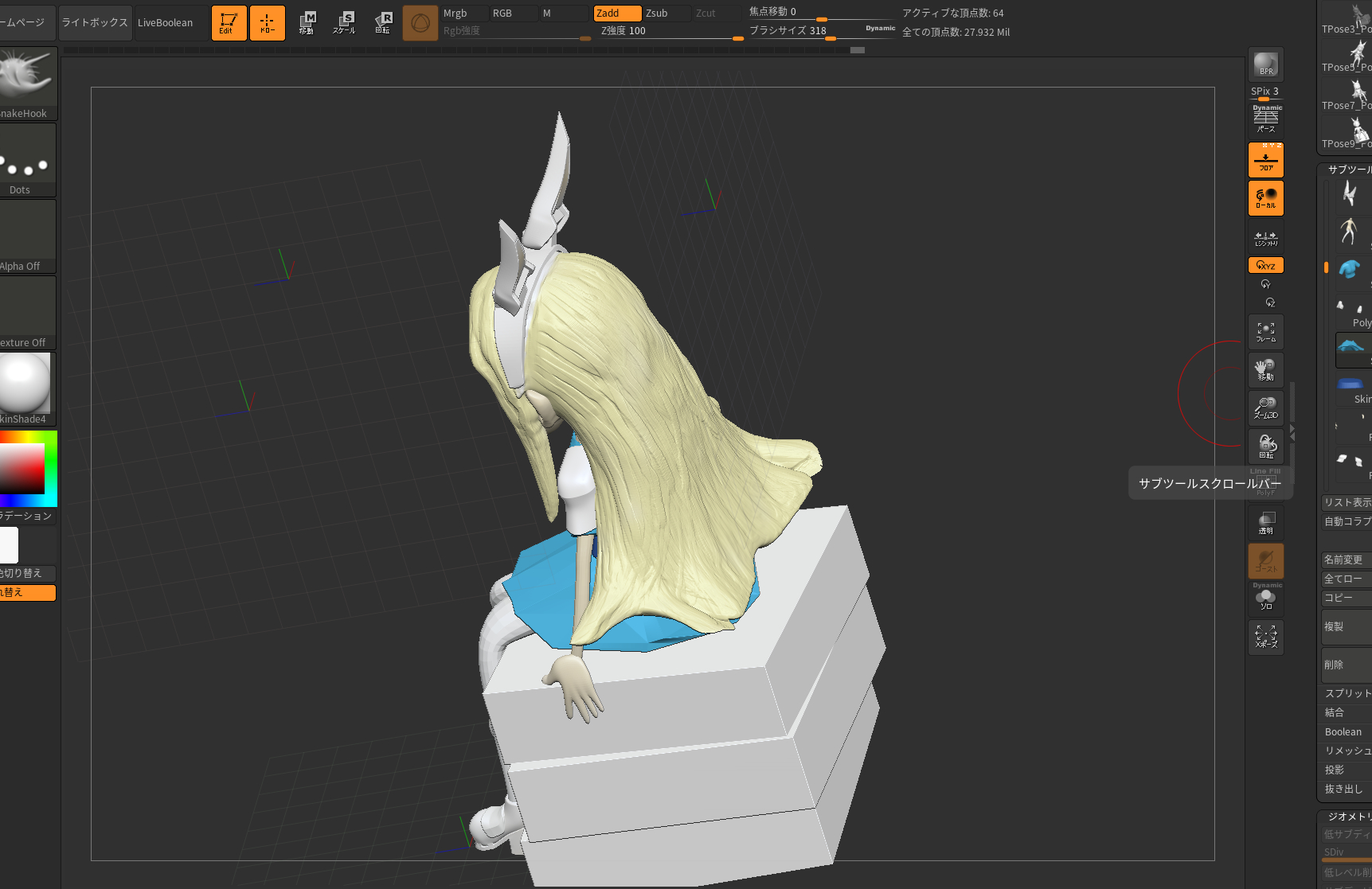Open the SkinShade4 material picker
Image resolution: width=1372 pixels, height=889 pixels.
[28, 389]
